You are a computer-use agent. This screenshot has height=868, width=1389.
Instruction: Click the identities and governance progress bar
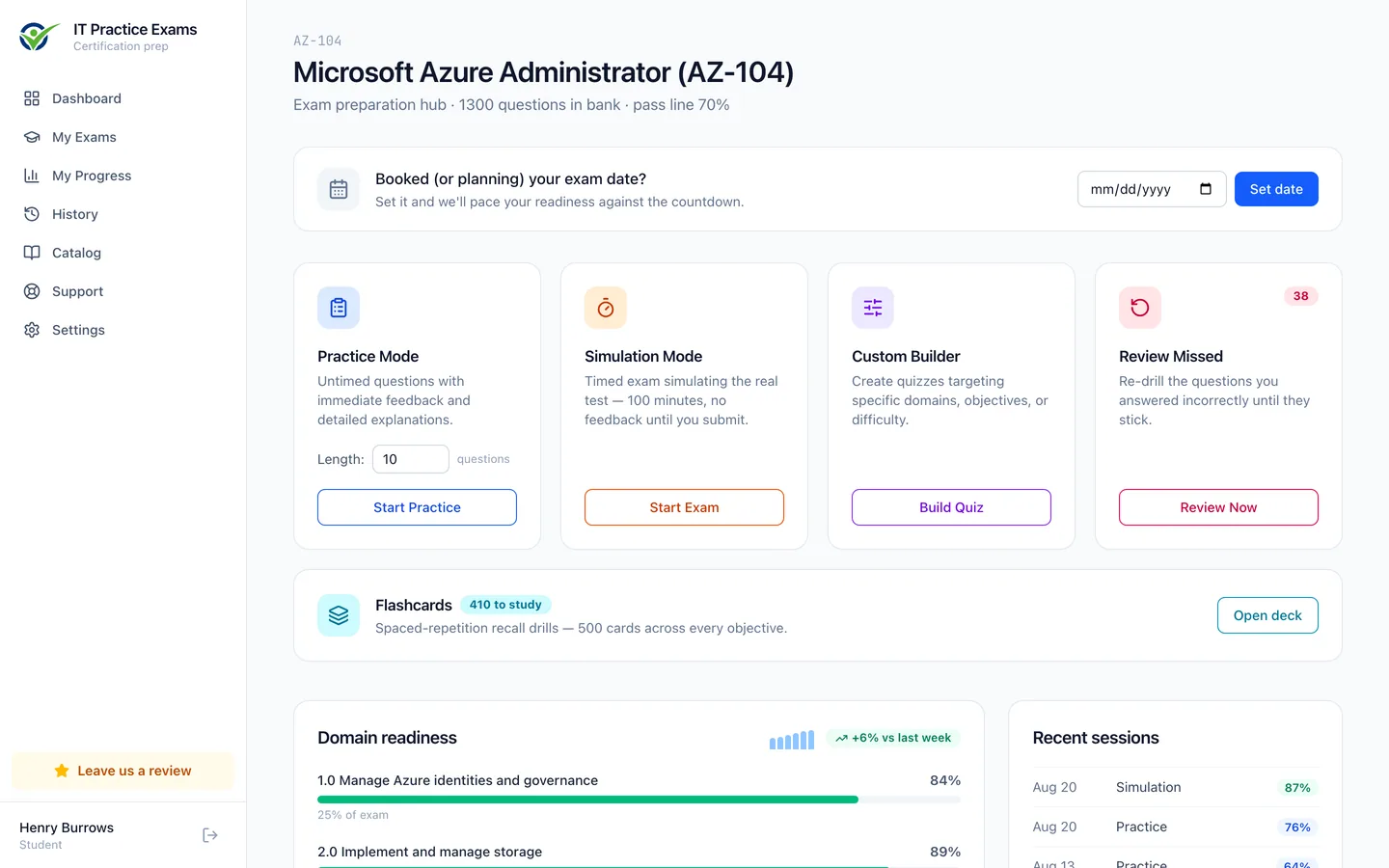(639, 800)
